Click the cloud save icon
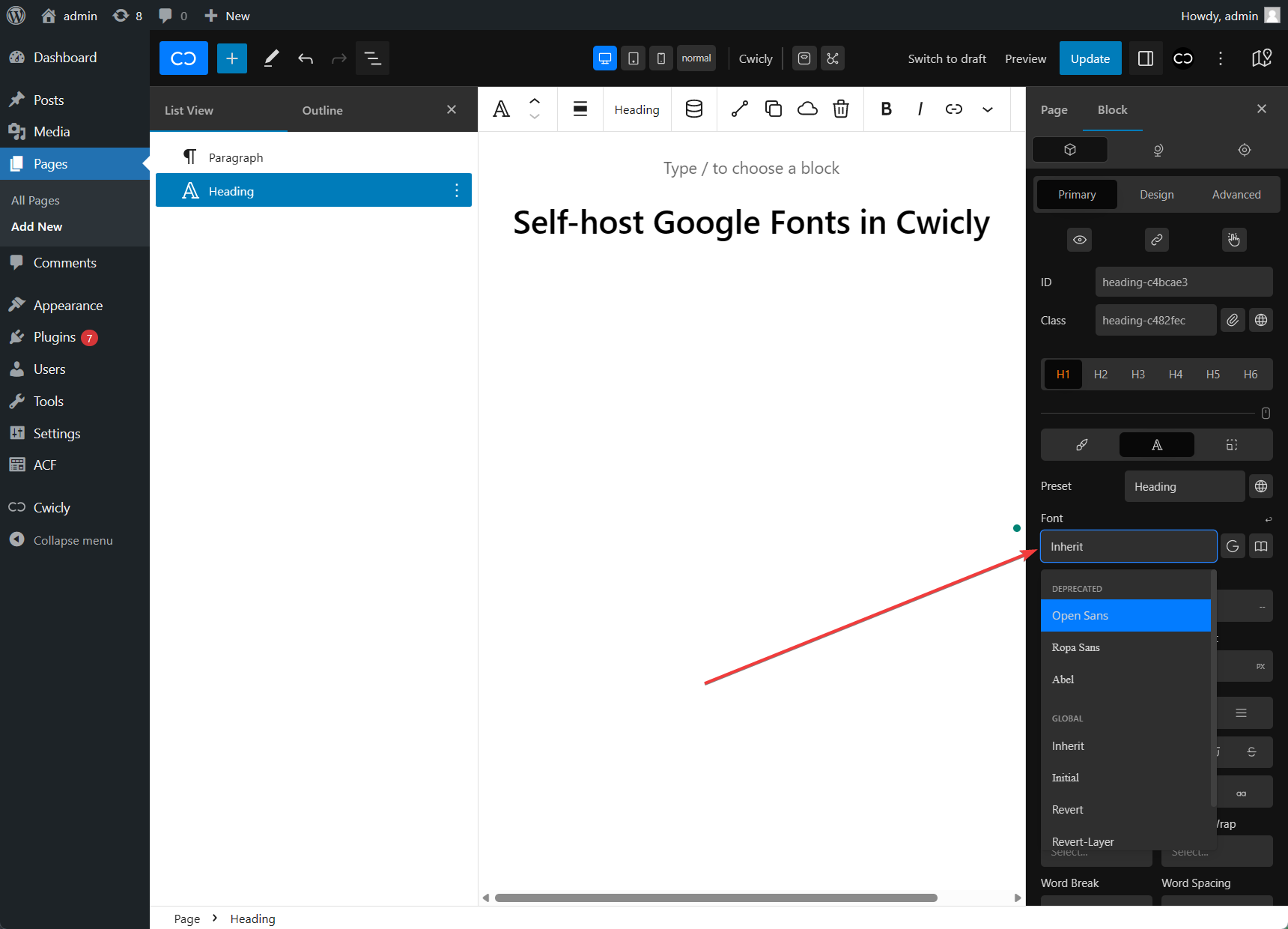 807,109
